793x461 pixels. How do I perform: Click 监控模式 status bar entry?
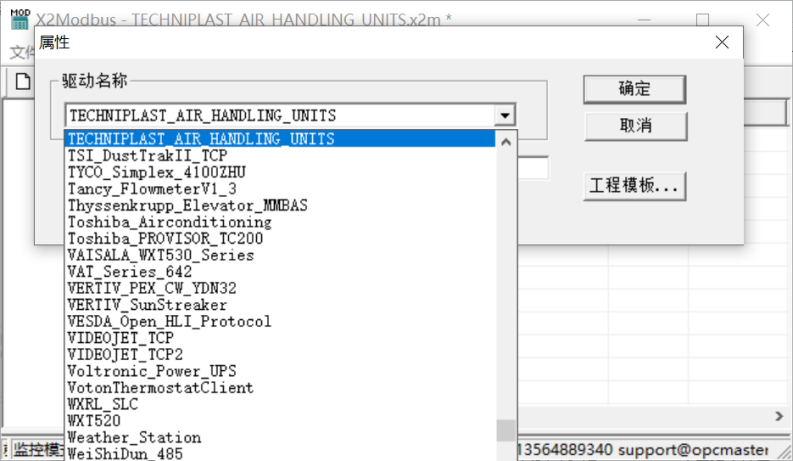pos(37,449)
